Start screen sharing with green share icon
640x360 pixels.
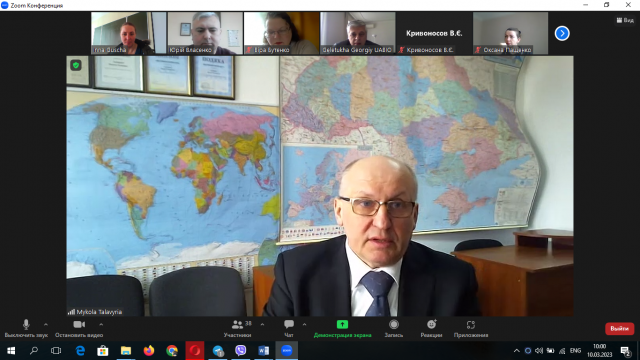point(342,324)
